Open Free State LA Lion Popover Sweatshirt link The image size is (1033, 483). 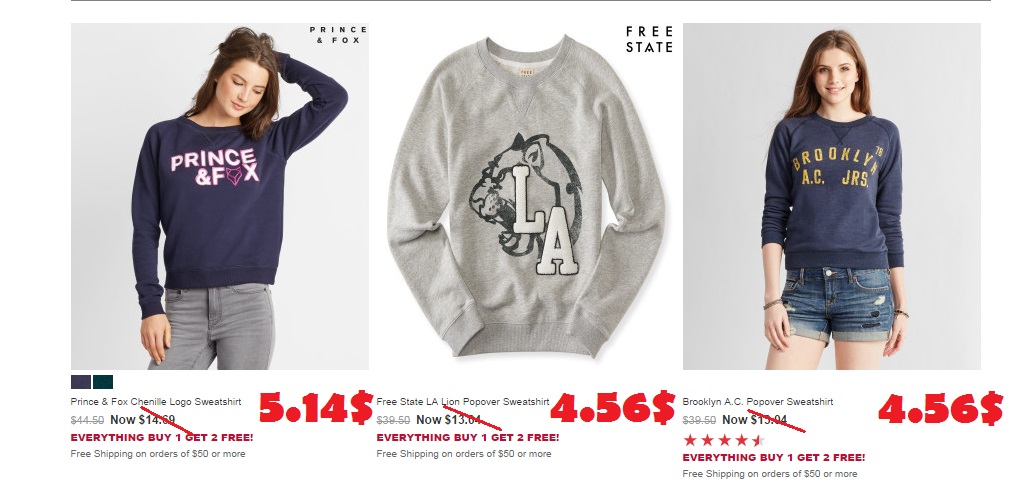pyautogui.click(x=462, y=401)
